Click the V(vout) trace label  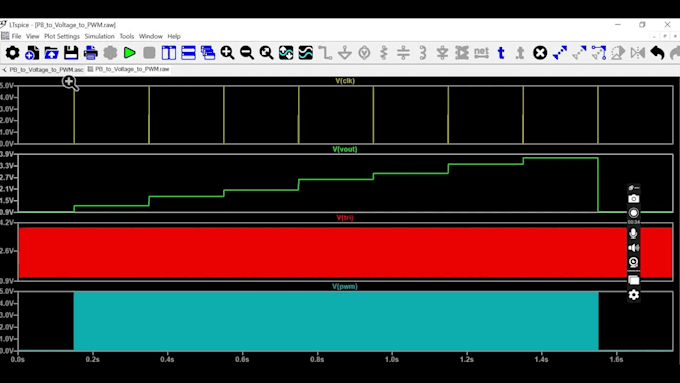coord(345,149)
